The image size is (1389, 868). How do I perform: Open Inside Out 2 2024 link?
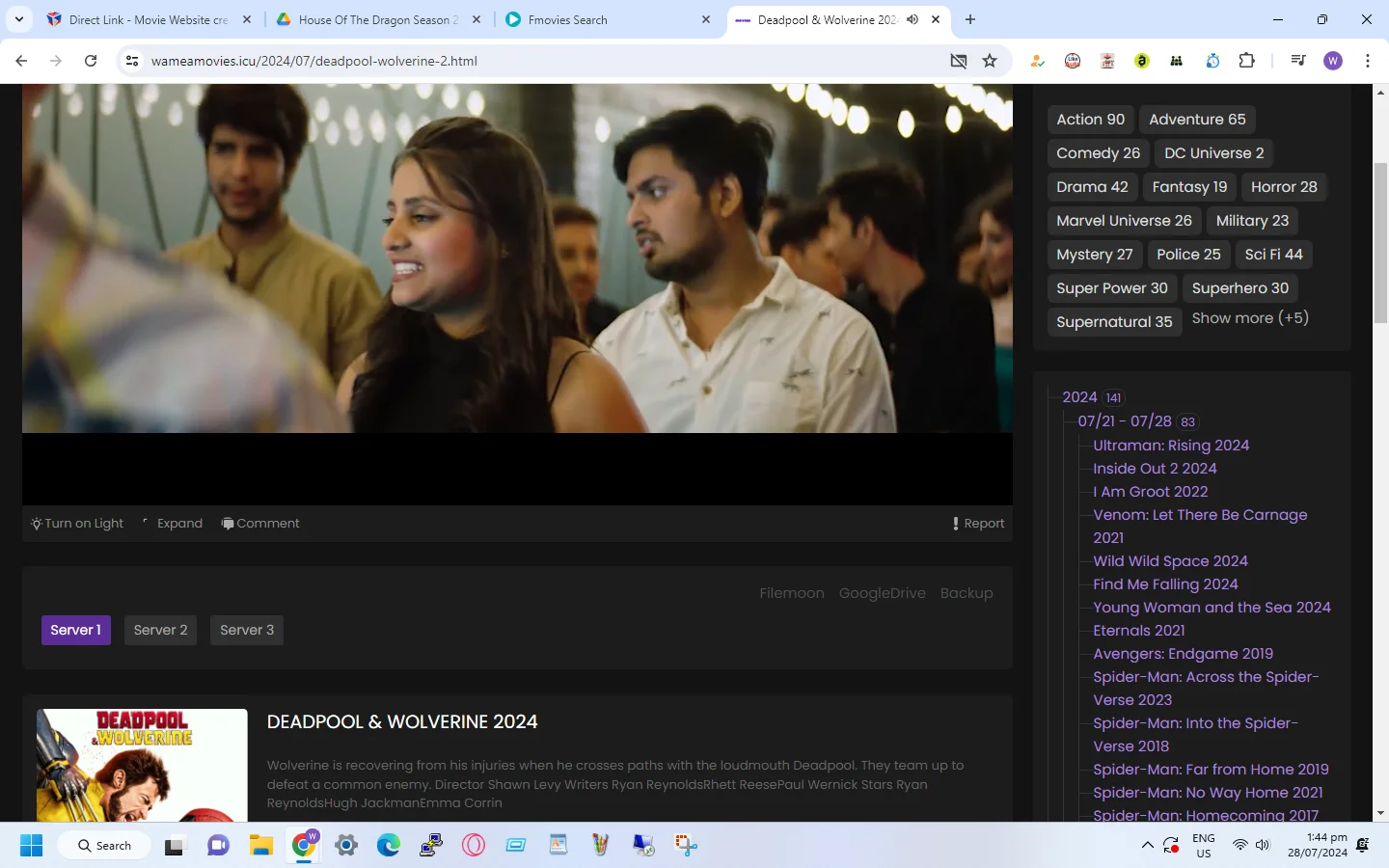click(x=1155, y=469)
